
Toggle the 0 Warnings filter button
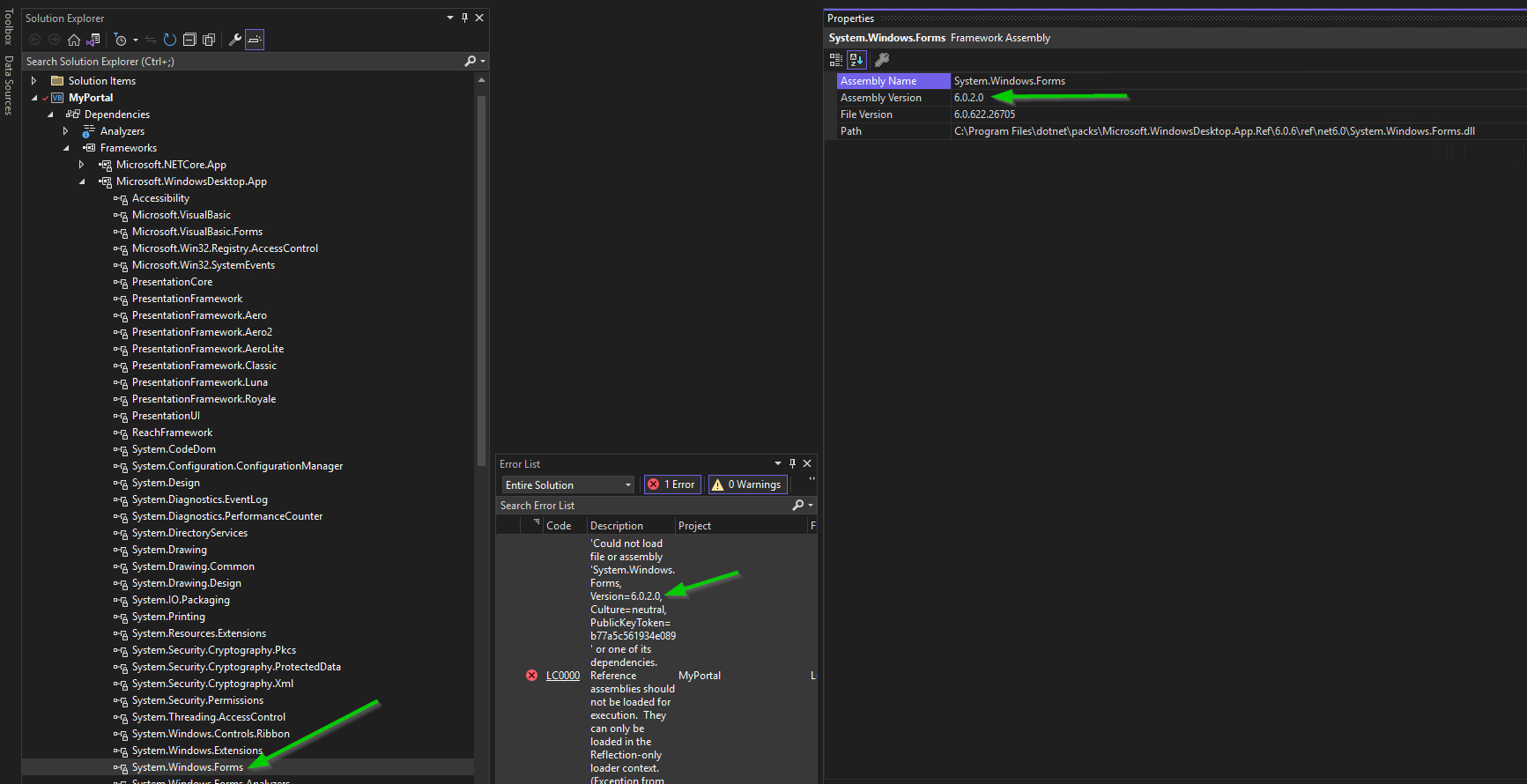[x=747, y=484]
